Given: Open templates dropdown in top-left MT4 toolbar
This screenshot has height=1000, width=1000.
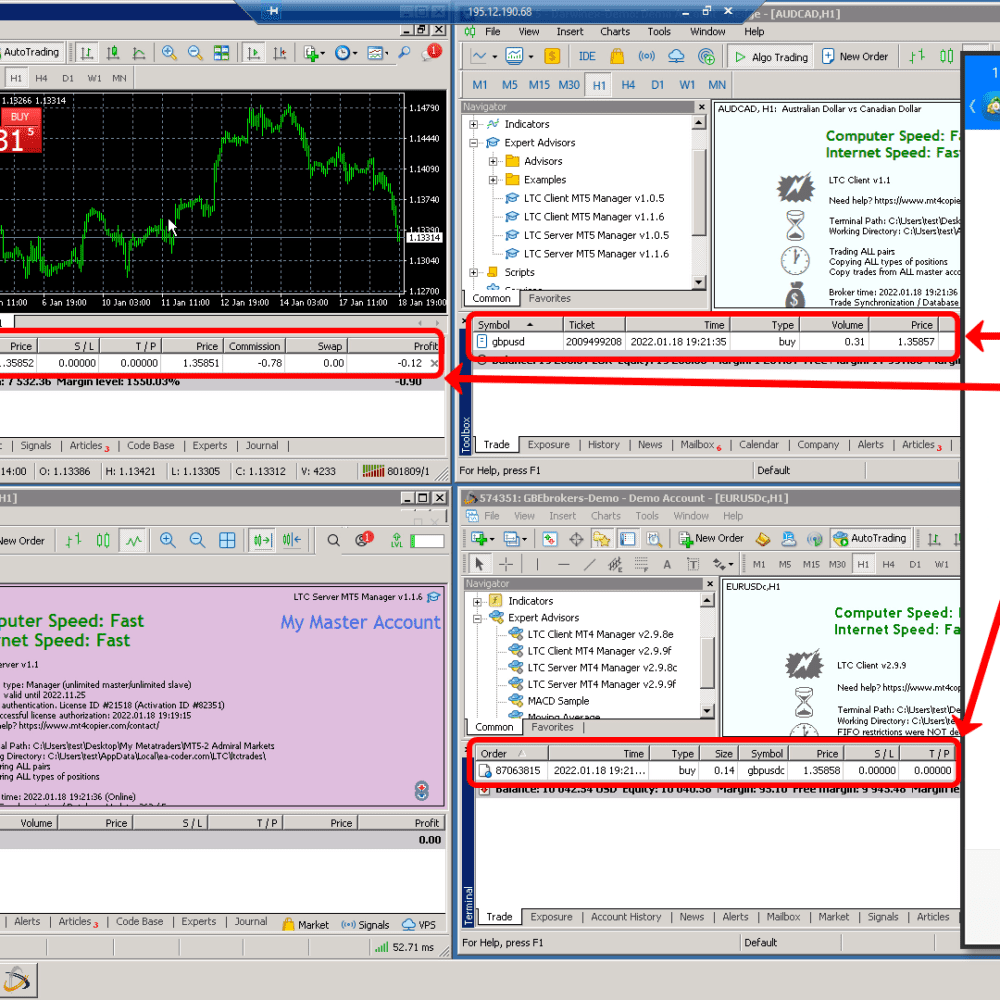Looking at the screenshot, I should coord(378,53).
